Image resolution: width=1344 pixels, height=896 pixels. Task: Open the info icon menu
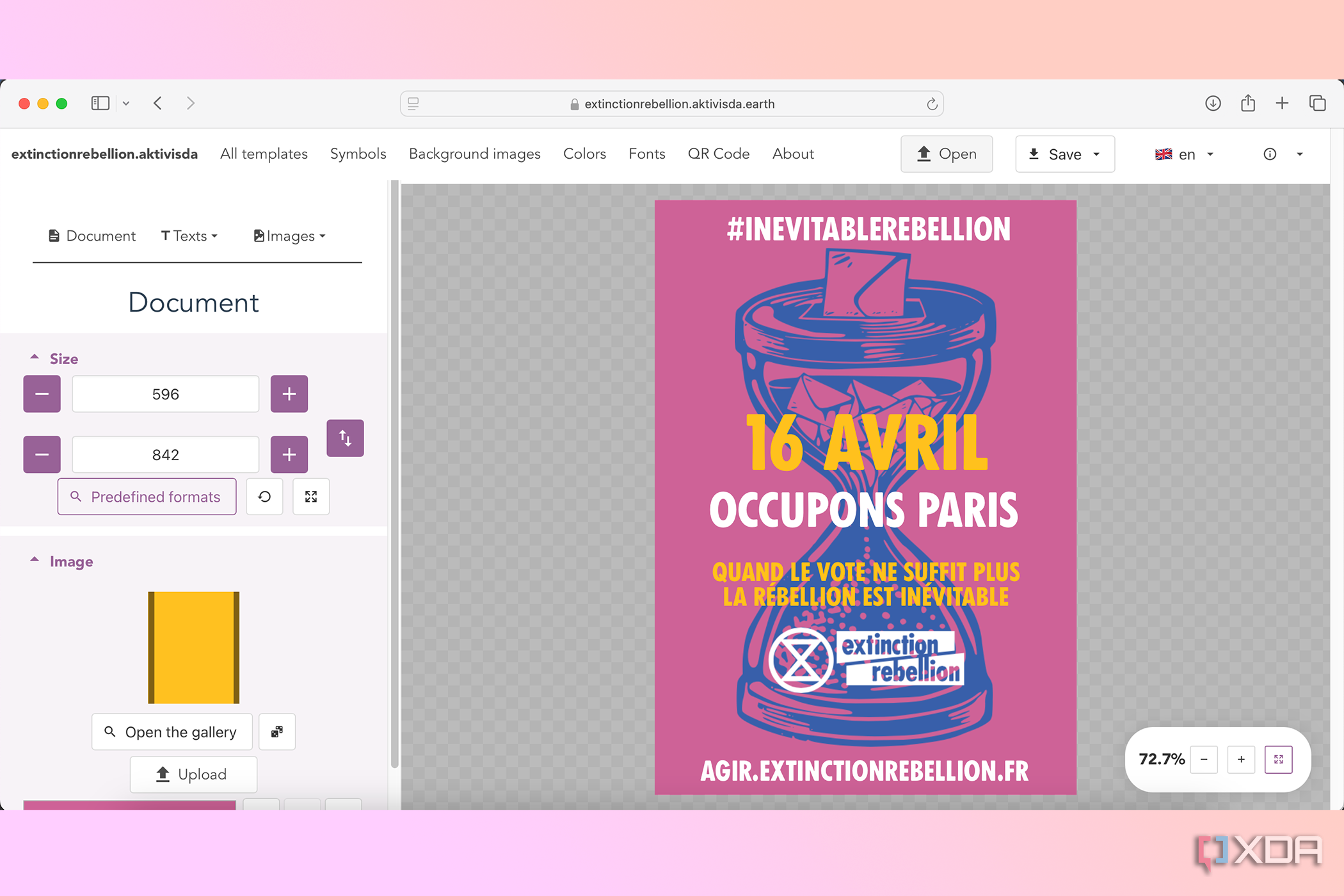click(x=1283, y=154)
